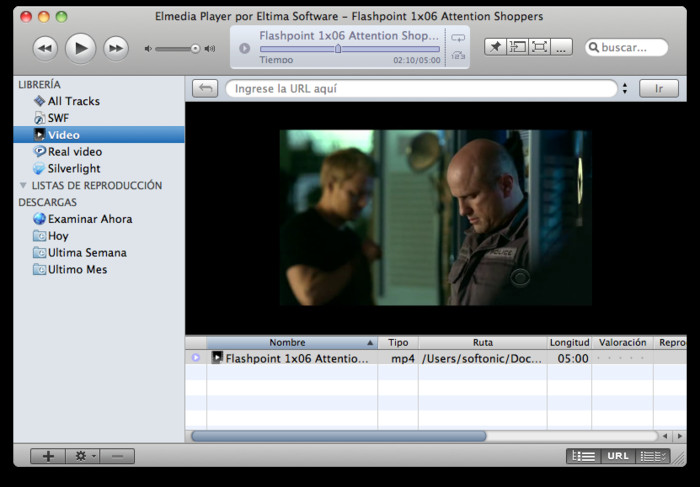The width and height of the screenshot is (700, 487).
Task: Click the now-playing indicator in Flashpoint row
Action: 196,358
